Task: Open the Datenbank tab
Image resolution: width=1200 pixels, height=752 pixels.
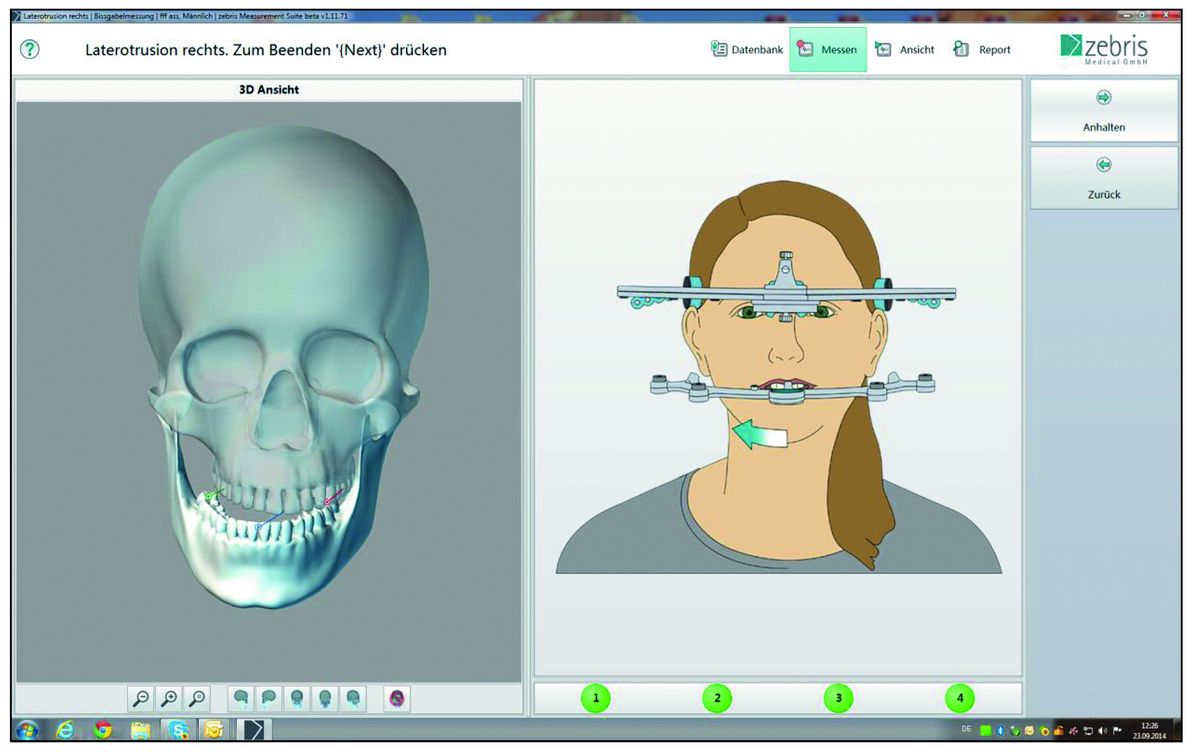Action: point(746,49)
